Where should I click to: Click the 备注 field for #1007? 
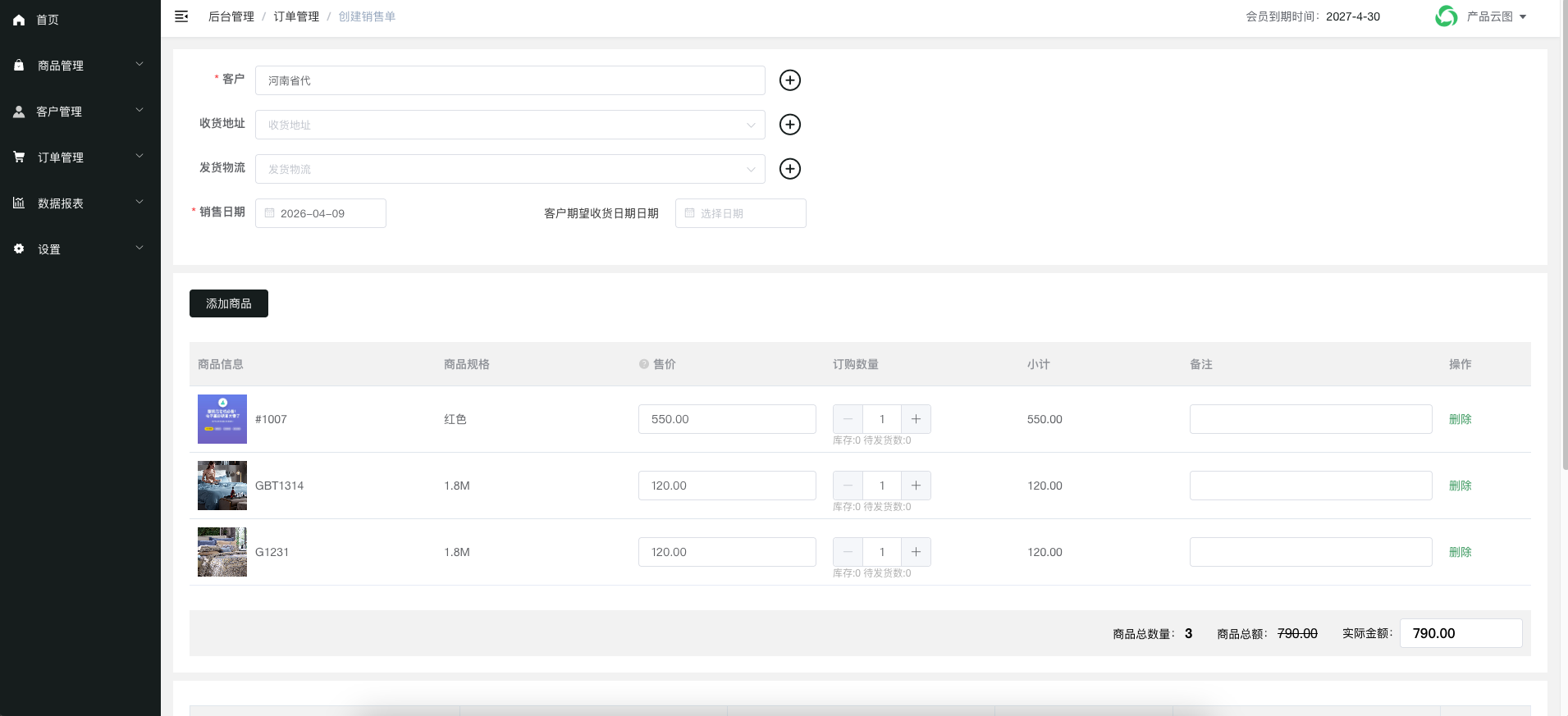click(x=1311, y=419)
